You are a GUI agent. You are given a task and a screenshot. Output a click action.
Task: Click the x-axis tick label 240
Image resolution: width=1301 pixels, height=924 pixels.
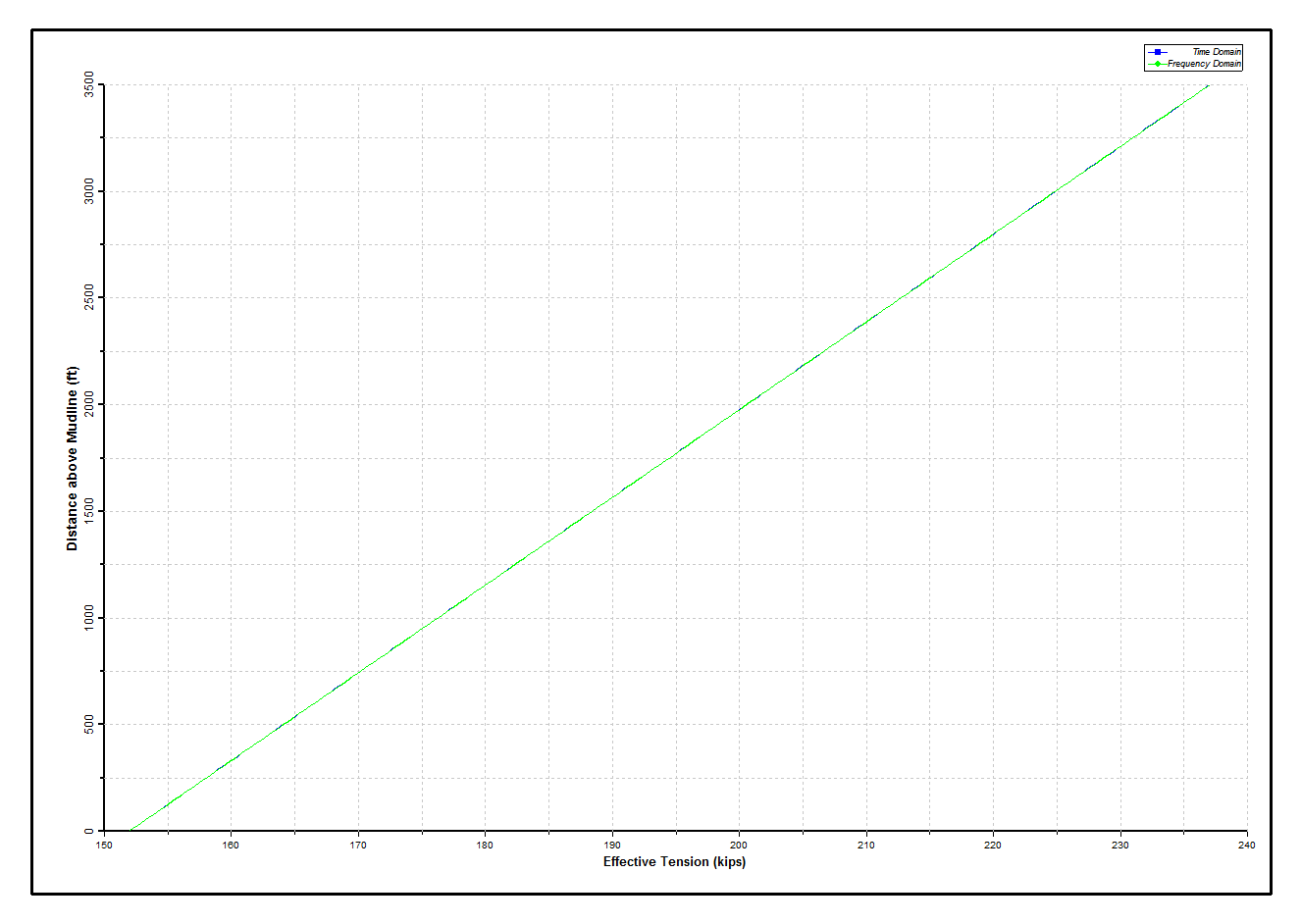tap(1246, 845)
